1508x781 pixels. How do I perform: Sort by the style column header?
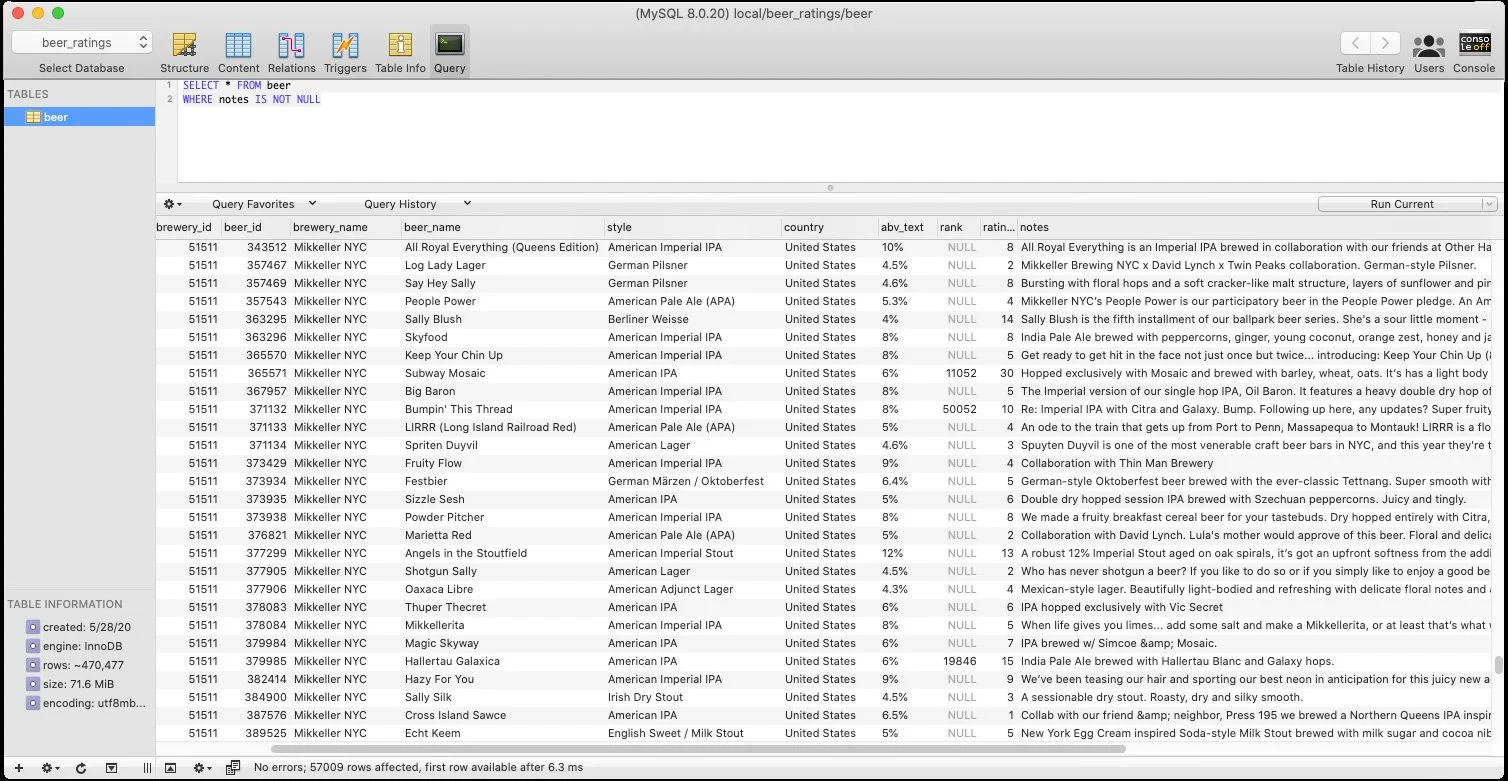692,227
